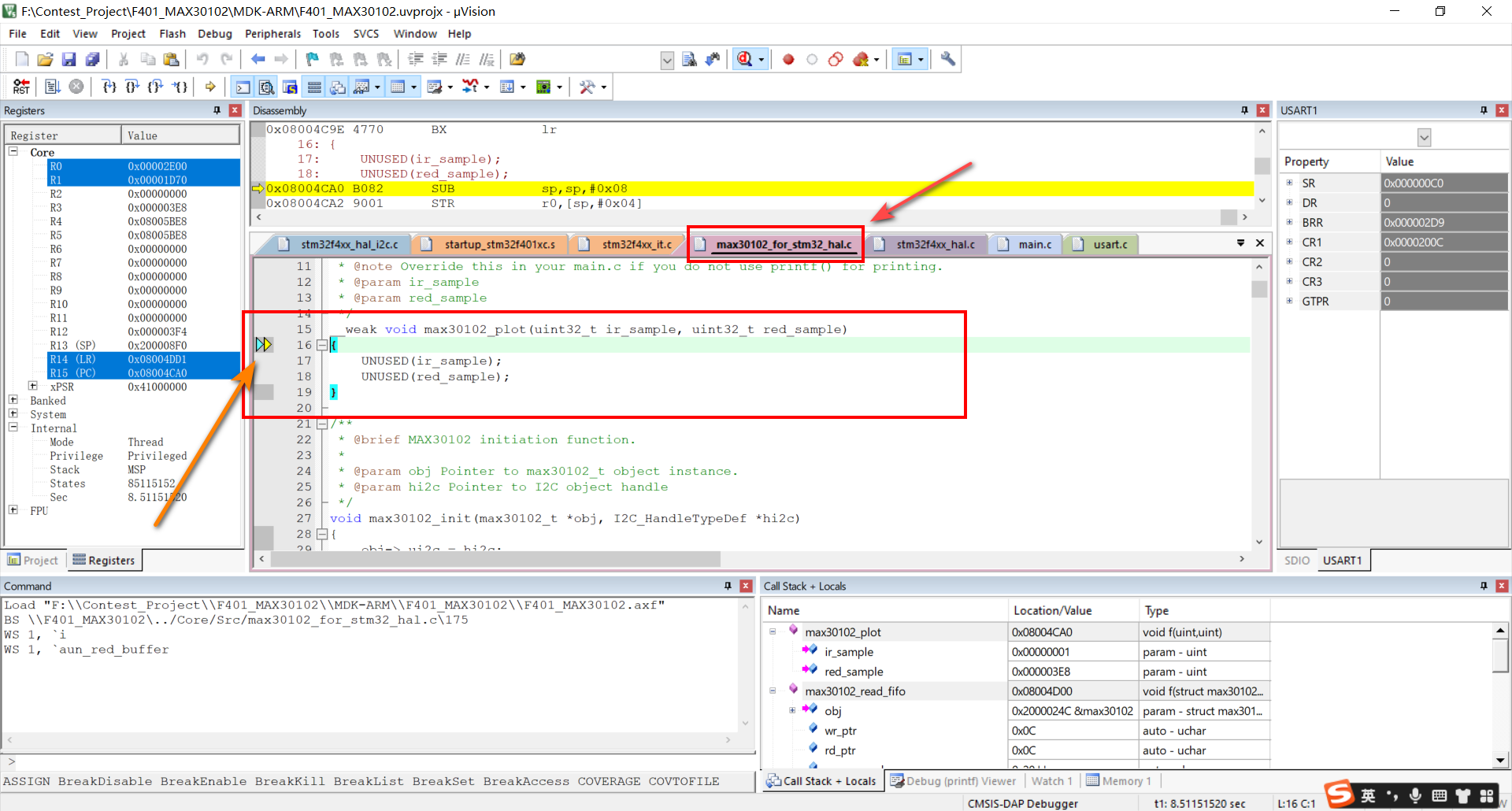The image size is (1512, 811).
Task: Click the editor horizontal scrollbar thumb
Action: pos(495,558)
